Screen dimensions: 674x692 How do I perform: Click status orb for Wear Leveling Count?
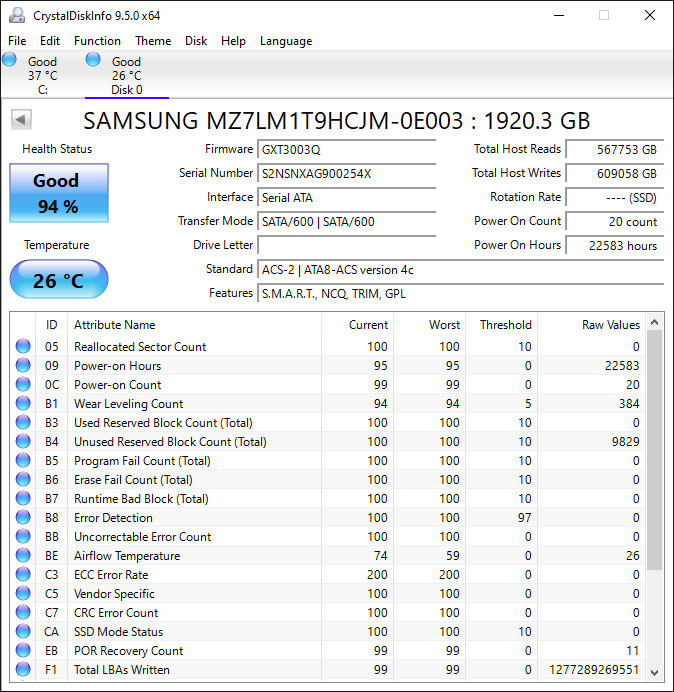[x=23, y=403]
